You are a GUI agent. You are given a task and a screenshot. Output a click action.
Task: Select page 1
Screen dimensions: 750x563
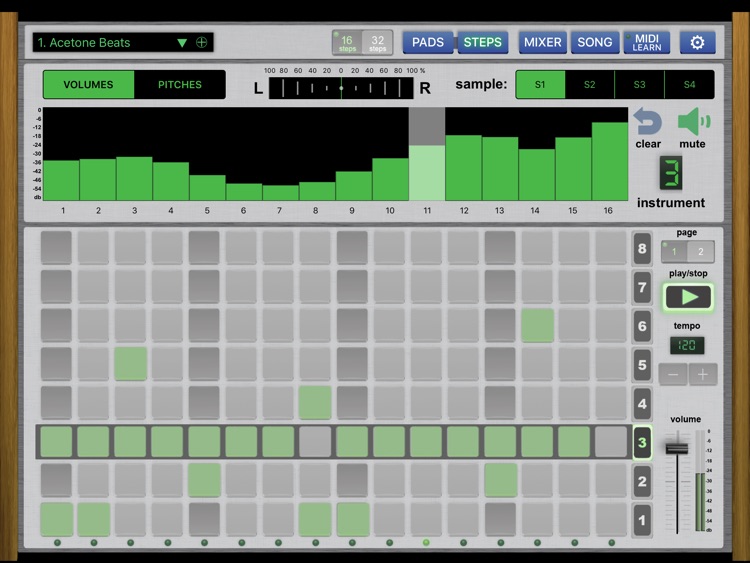pyautogui.click(x=674, y=252)
